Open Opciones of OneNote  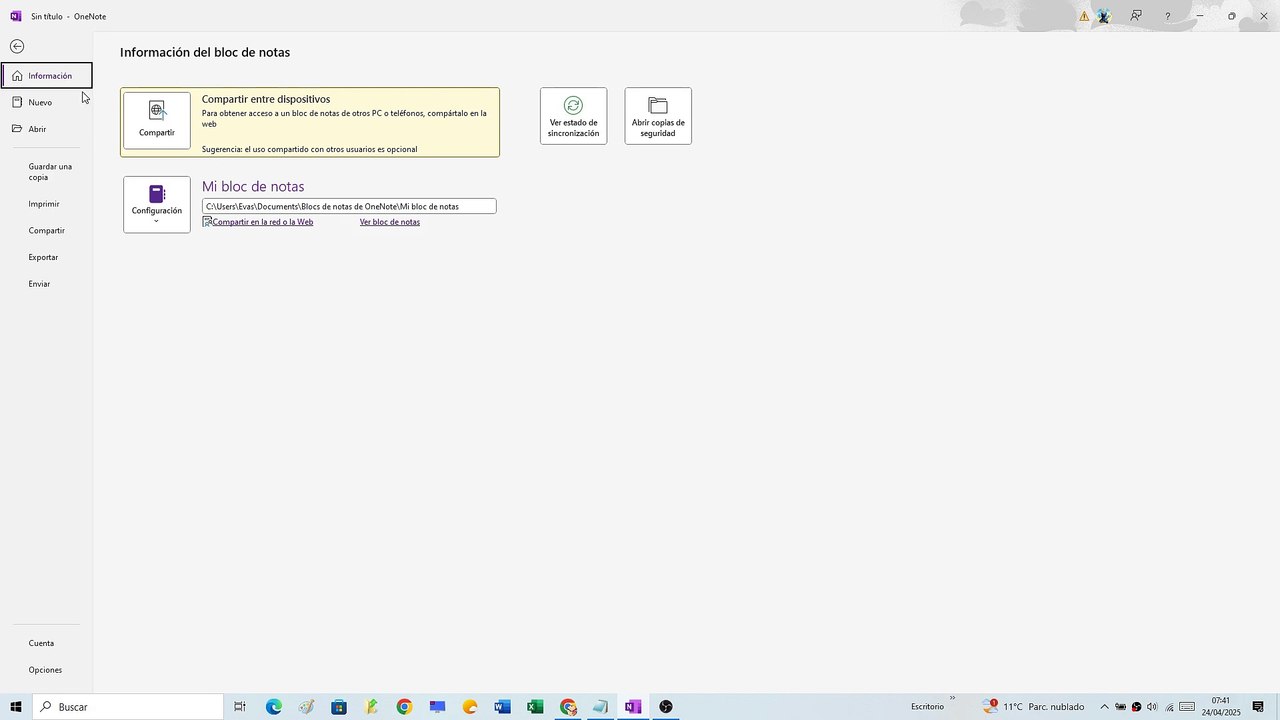pos(47,670)
